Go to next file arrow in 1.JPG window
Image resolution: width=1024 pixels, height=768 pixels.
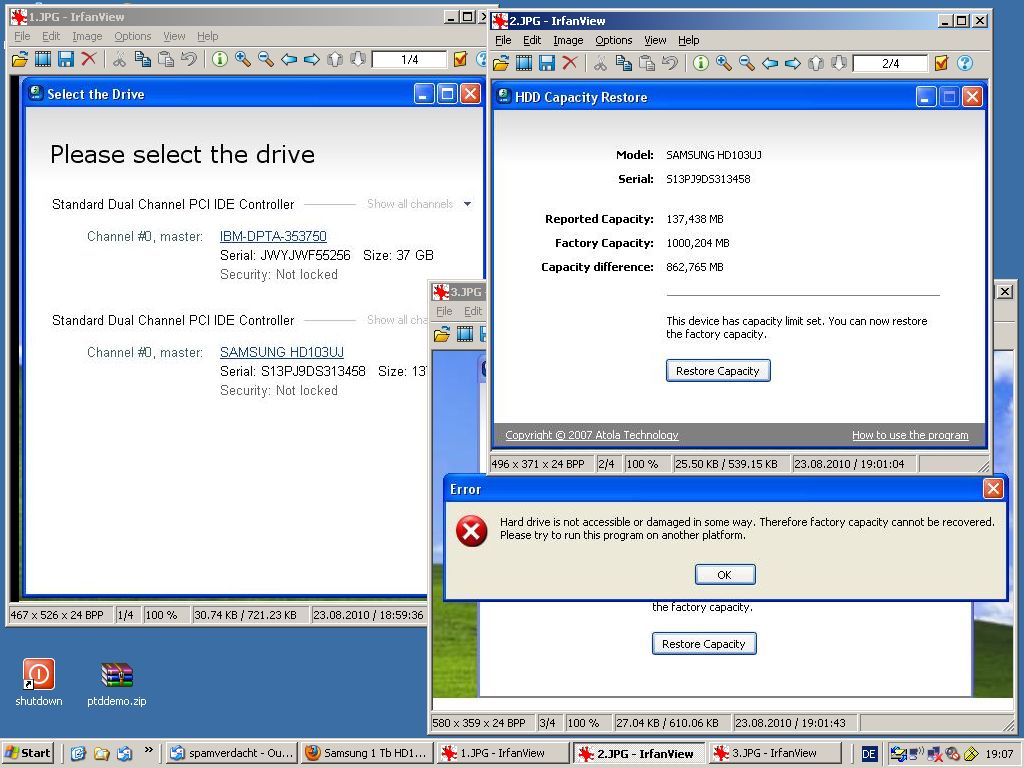point(312,59)
